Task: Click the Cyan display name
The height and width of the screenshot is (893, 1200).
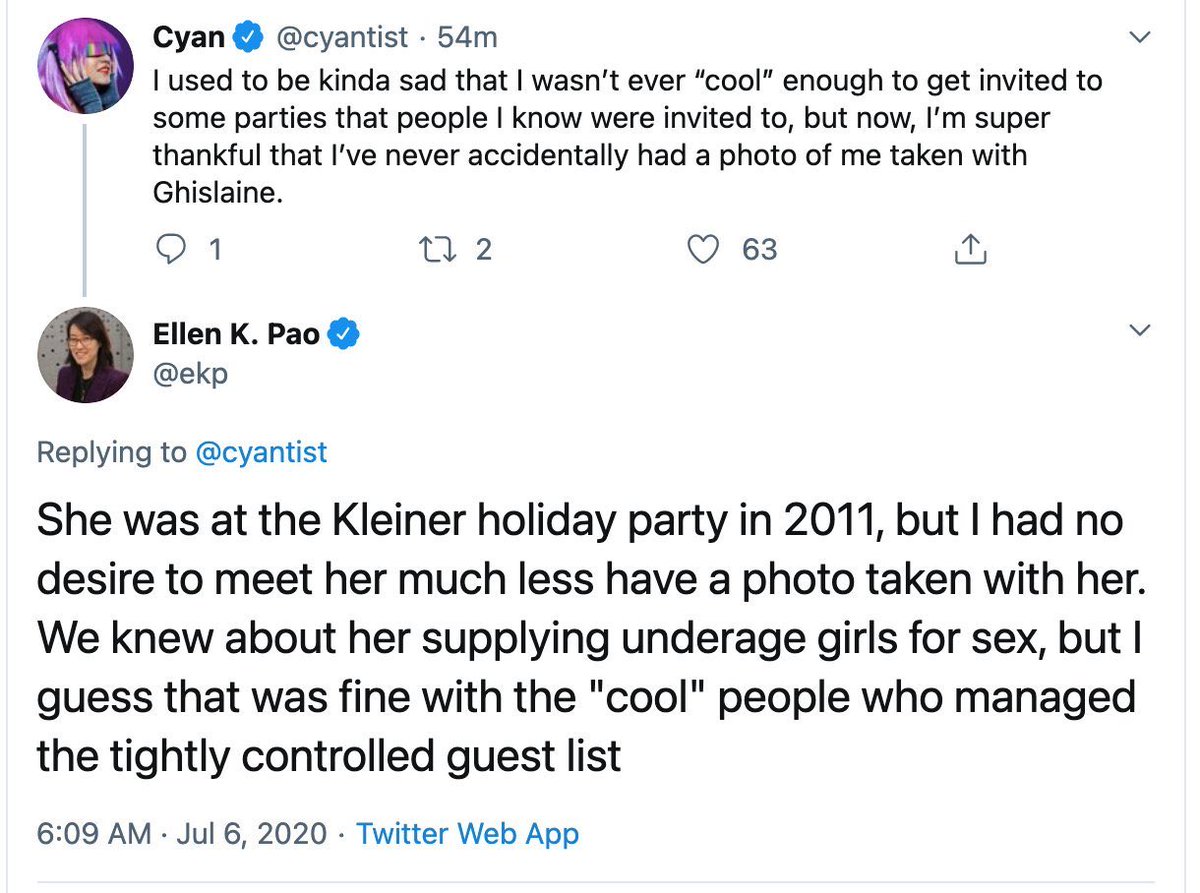Action: pyautogui.click(x=188, y=37)
